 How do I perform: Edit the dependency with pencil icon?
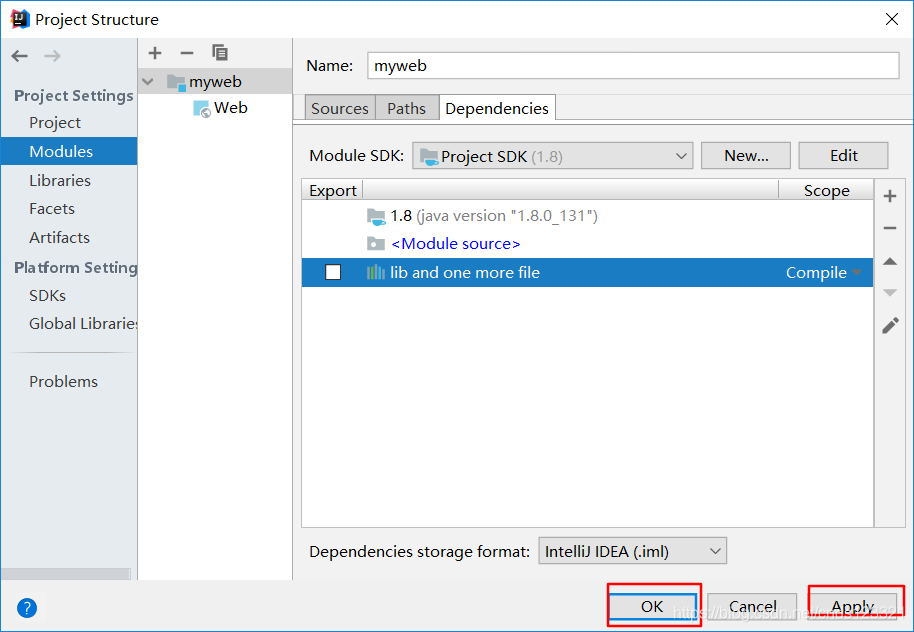890,325
